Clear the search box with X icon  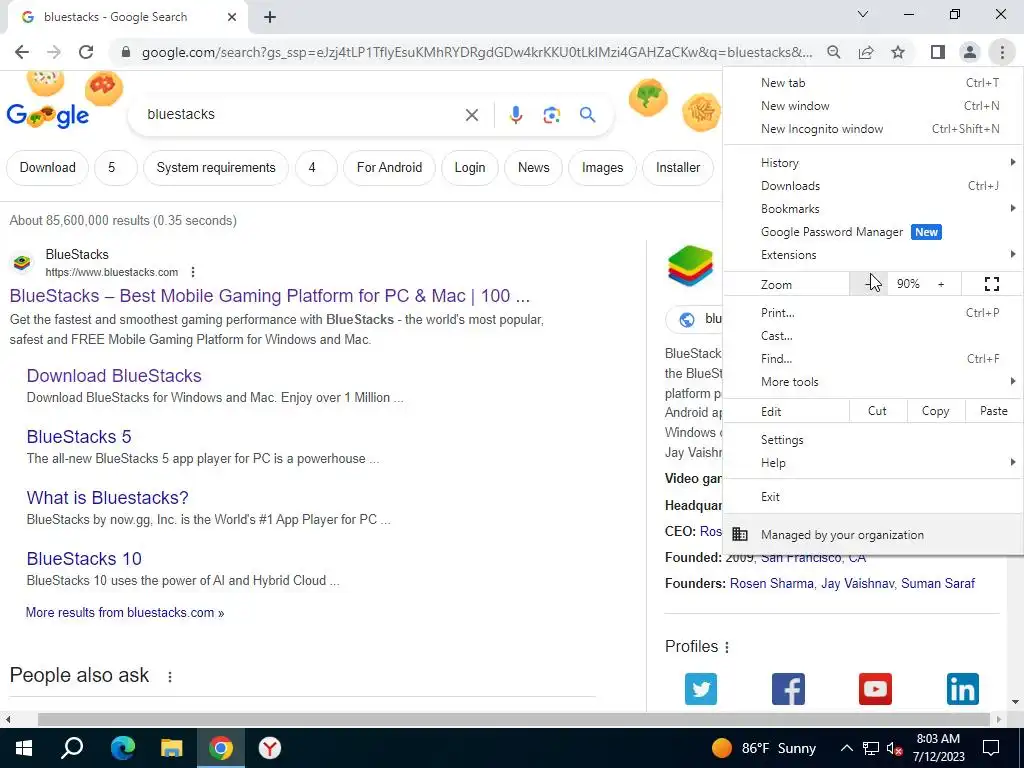[x=472, y=115]
